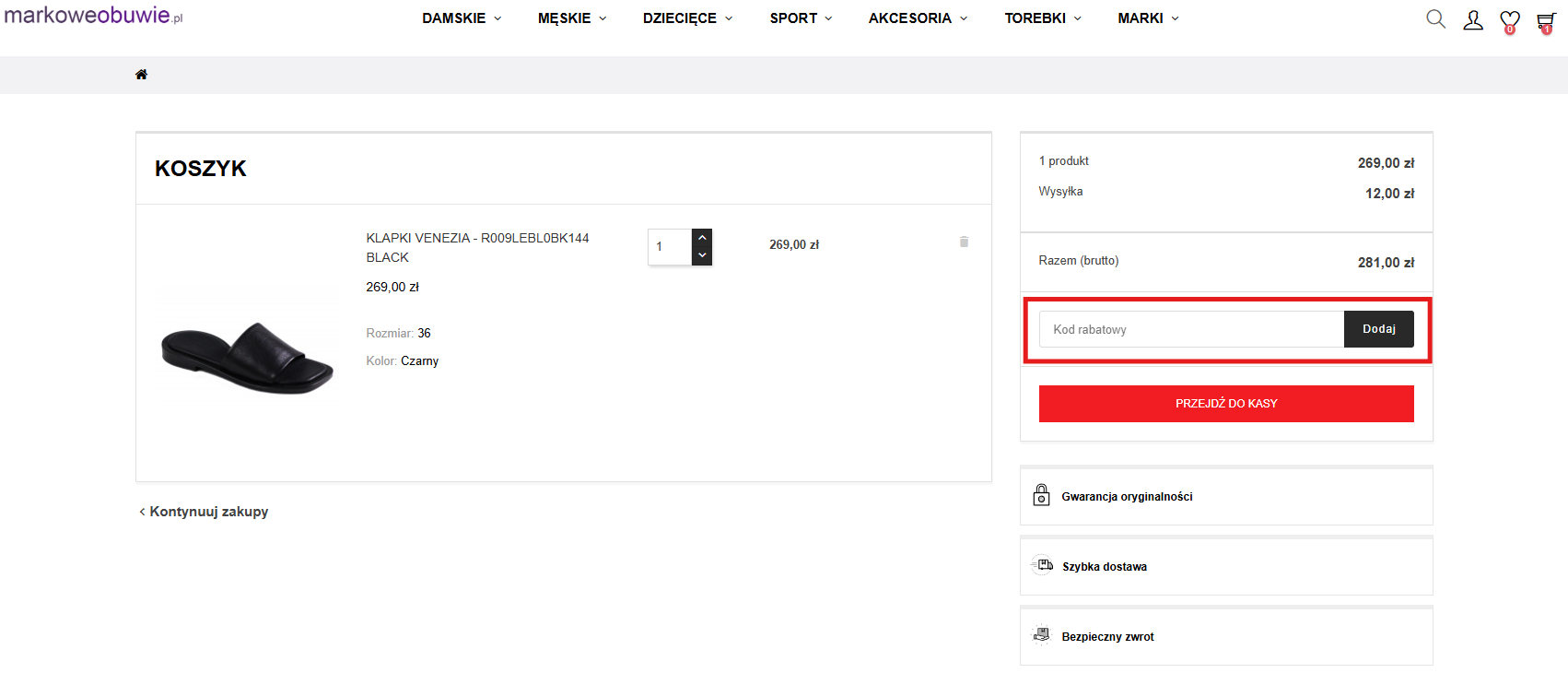The height and width of the screenshot is (673, 1568).
Task: Open the SPORT menu
Action: 801,18
